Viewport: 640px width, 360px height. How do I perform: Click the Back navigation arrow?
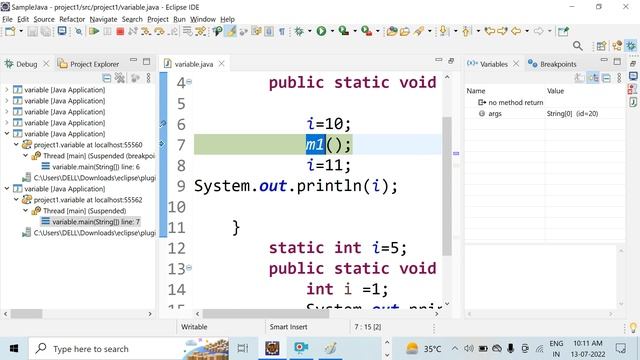pyautogui.click(x=516, y=31)
